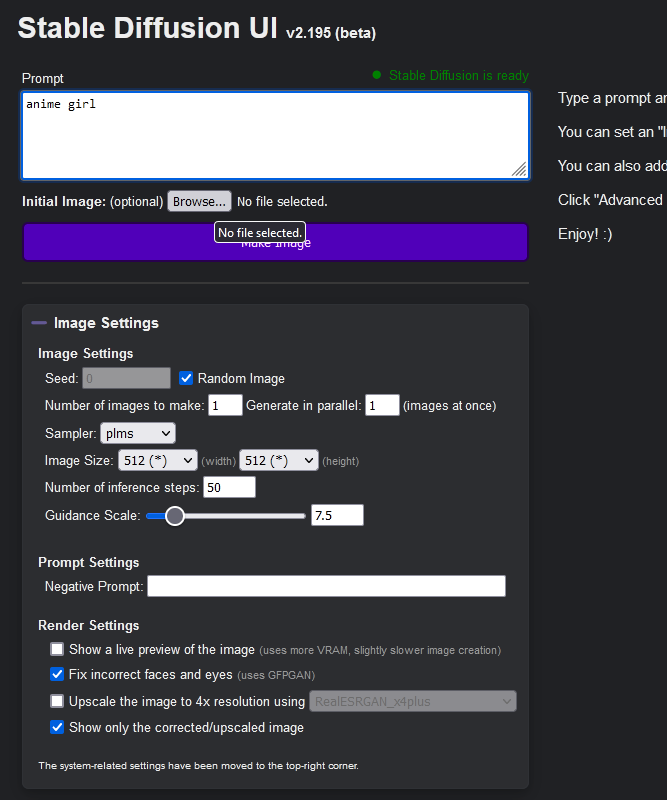Click the Negative Prompt input field
Viewport: 667px width, 800px height.
327,586
